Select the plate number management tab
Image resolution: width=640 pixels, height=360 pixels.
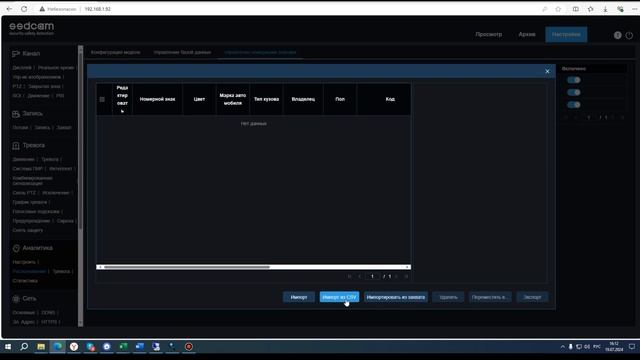[x=260, y=52]
